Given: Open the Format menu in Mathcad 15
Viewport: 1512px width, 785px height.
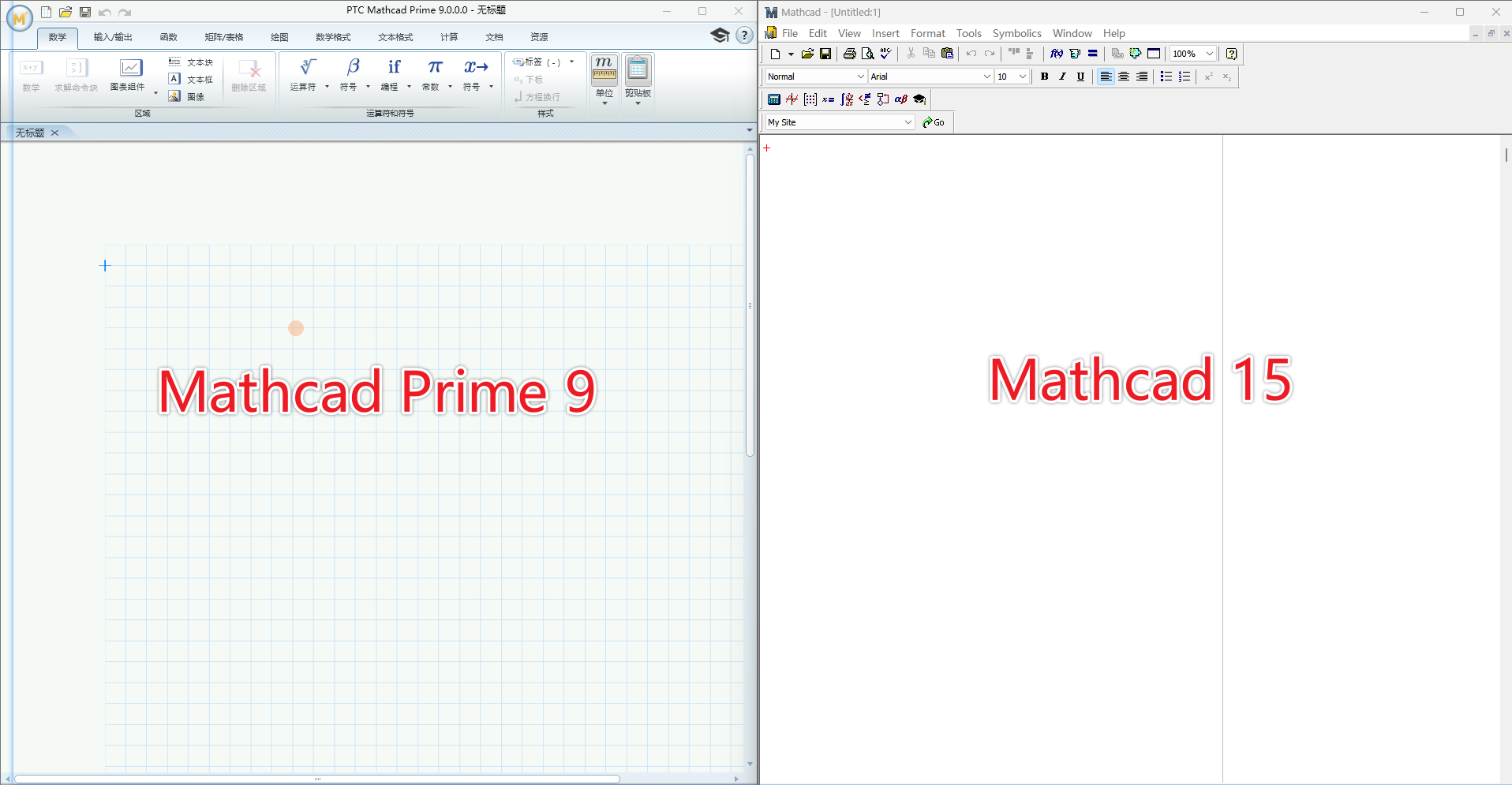Looking at the screenshot, I should [x=927, y=33].
